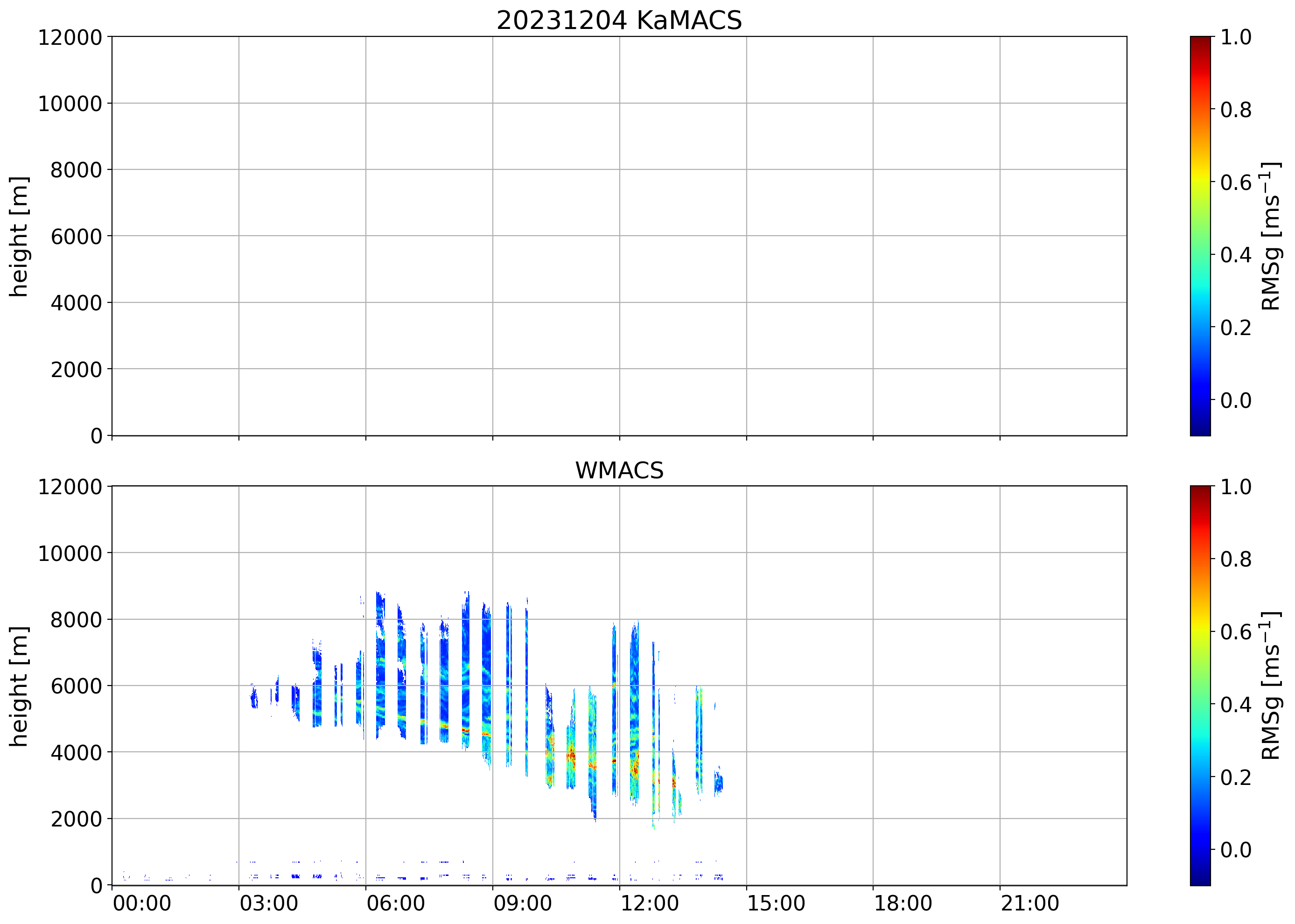Click the 12000 tick on top plot
This screenshot has width=1295, height=924.
pos(70,37)
